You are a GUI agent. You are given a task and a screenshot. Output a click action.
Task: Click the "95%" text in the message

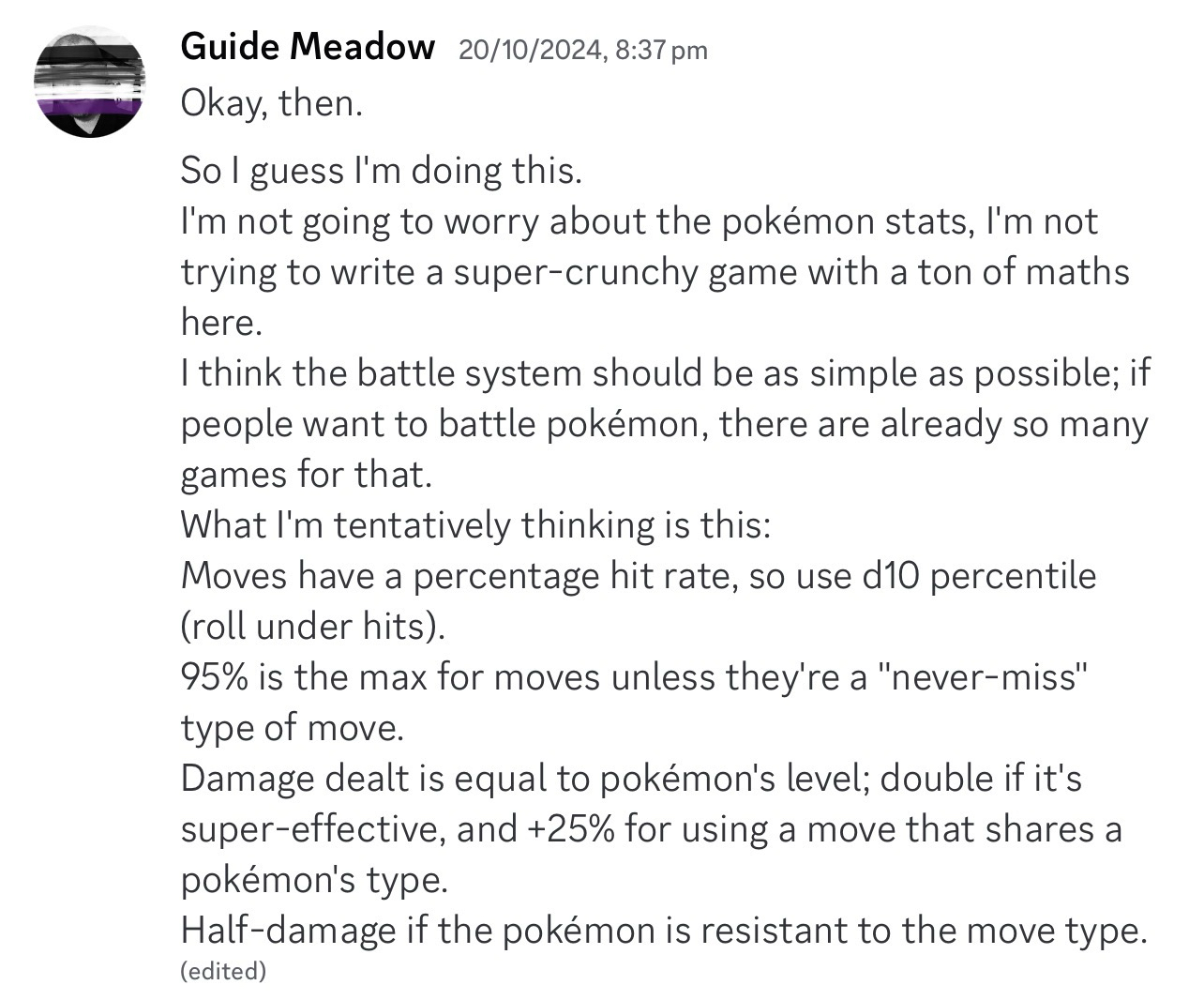214,676
